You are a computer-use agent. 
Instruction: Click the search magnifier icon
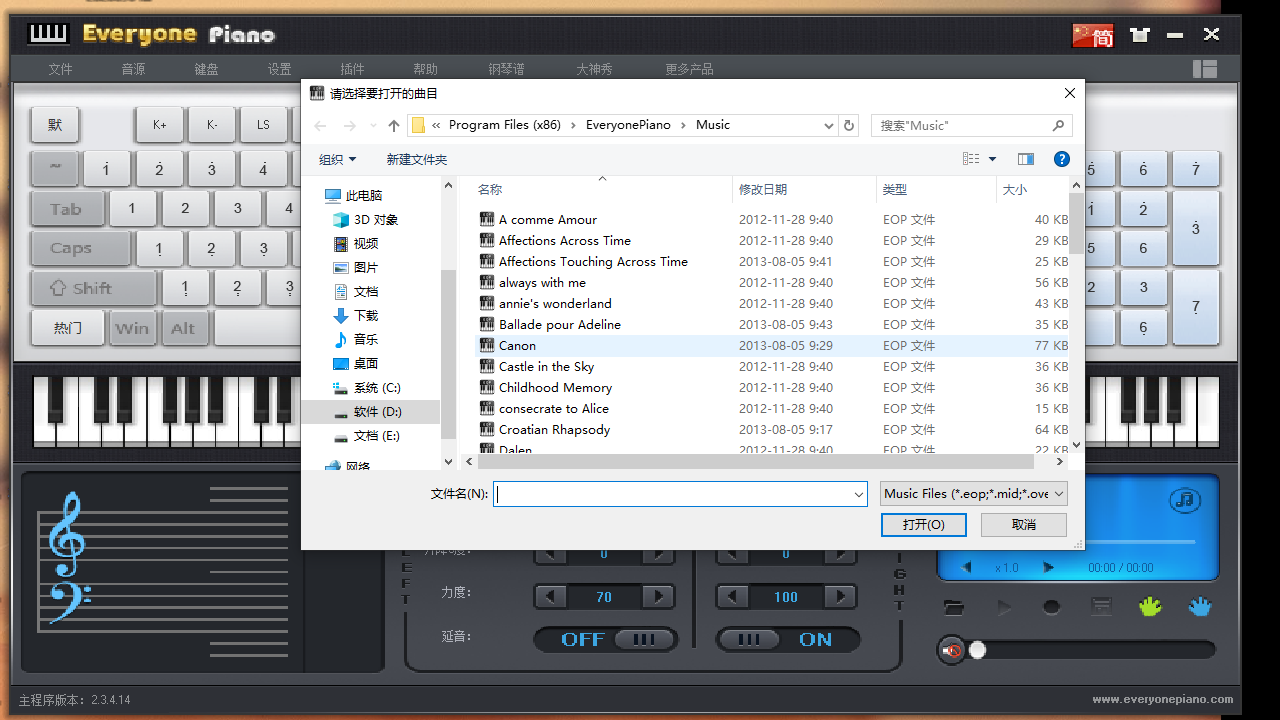coord(1059,125)
